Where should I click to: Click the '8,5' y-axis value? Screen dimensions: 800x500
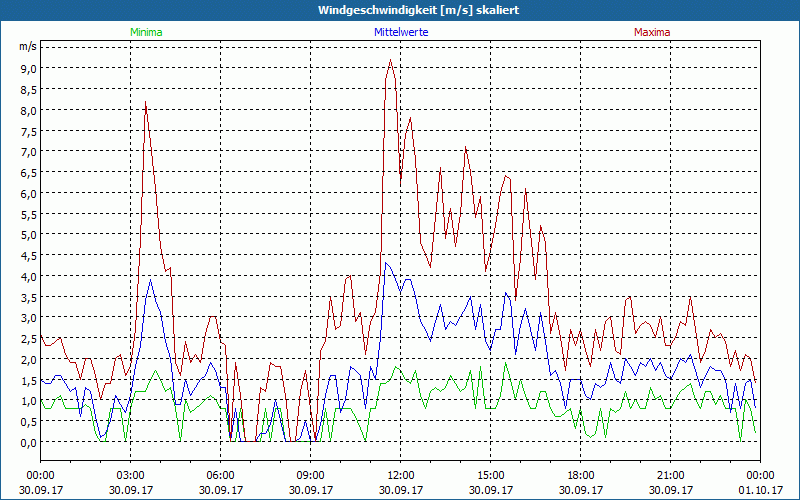pos(29,90)
